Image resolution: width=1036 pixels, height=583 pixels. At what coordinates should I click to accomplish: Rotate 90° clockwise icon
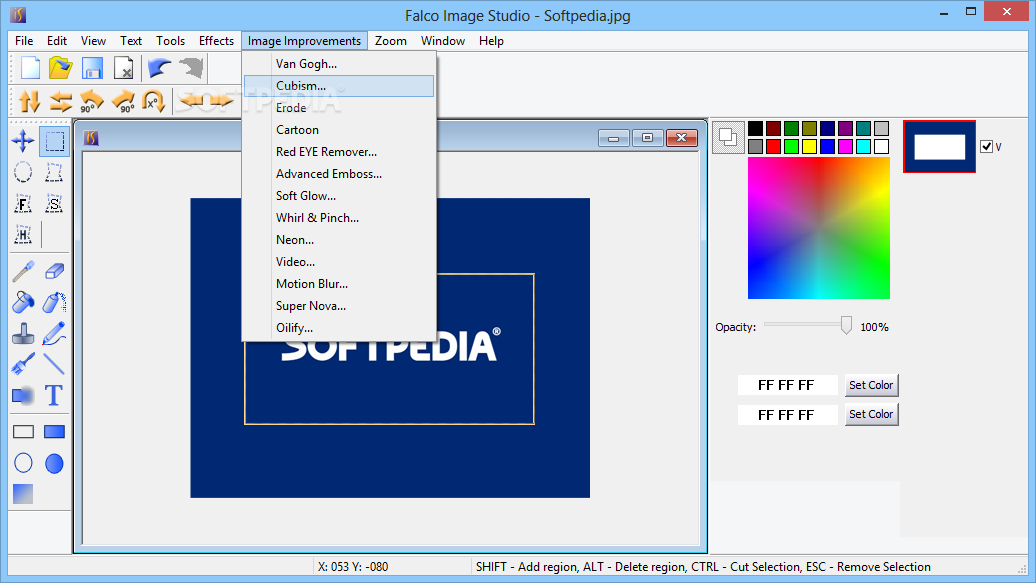coord(123,101)
